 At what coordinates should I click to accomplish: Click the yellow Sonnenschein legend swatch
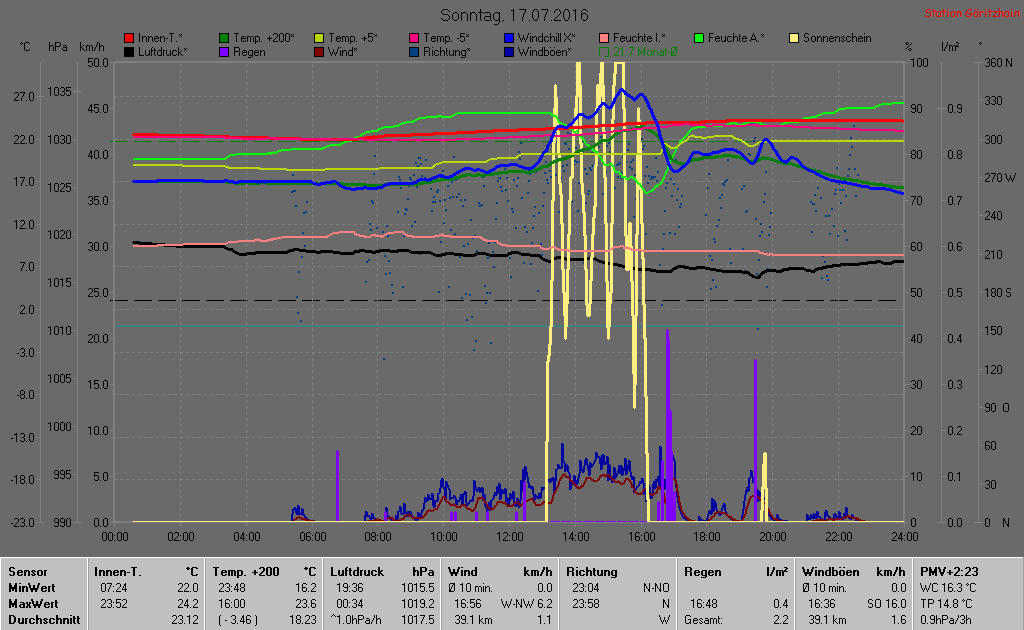(x=794, y=39)
